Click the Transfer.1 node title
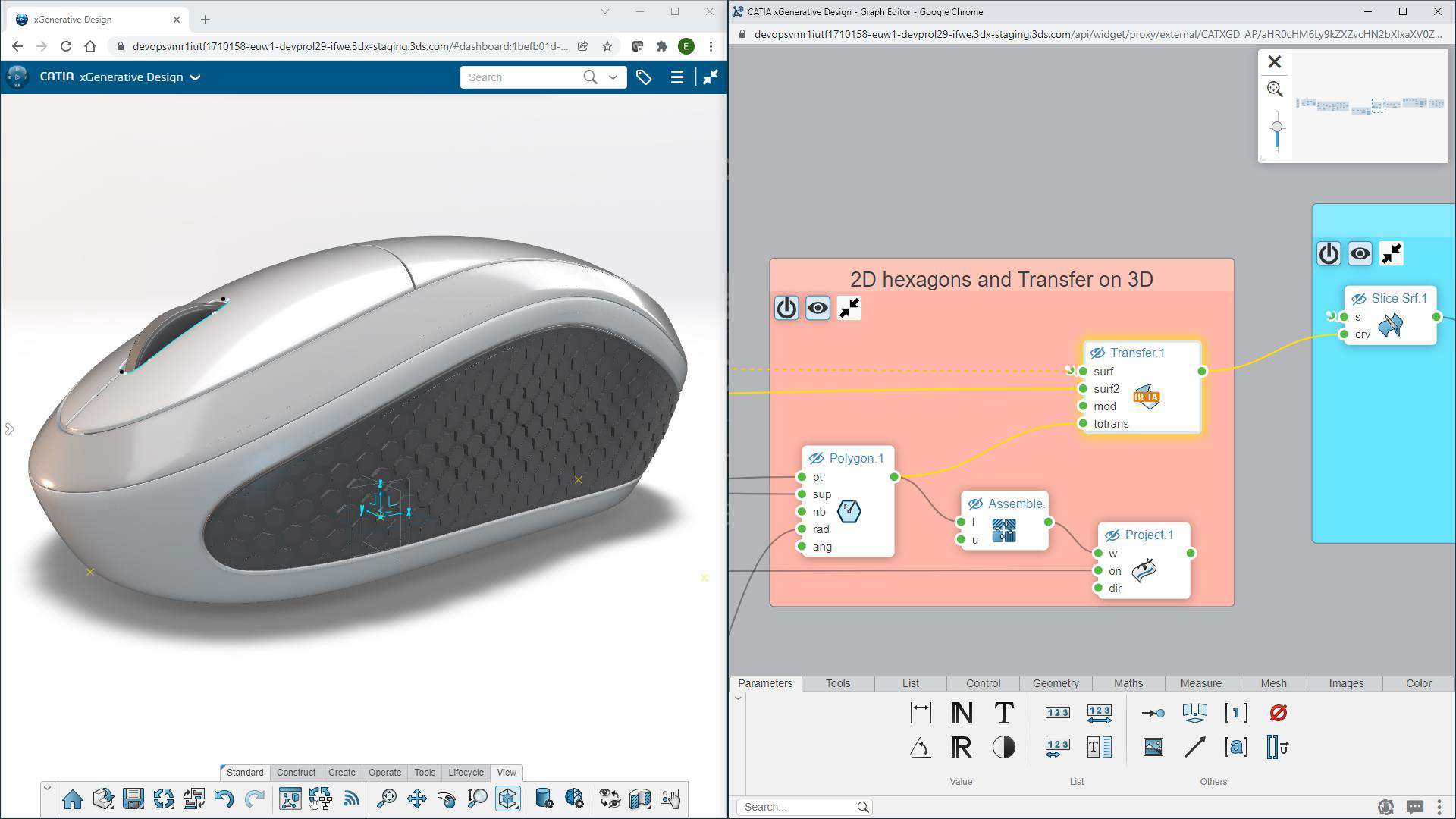The height and width of the screenshot is (819, 1456). (1137, 353)
